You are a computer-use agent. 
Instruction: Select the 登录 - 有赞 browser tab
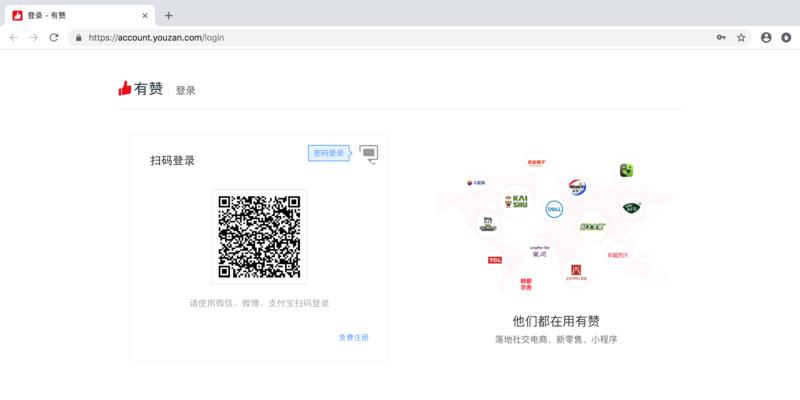click(80, 15)
